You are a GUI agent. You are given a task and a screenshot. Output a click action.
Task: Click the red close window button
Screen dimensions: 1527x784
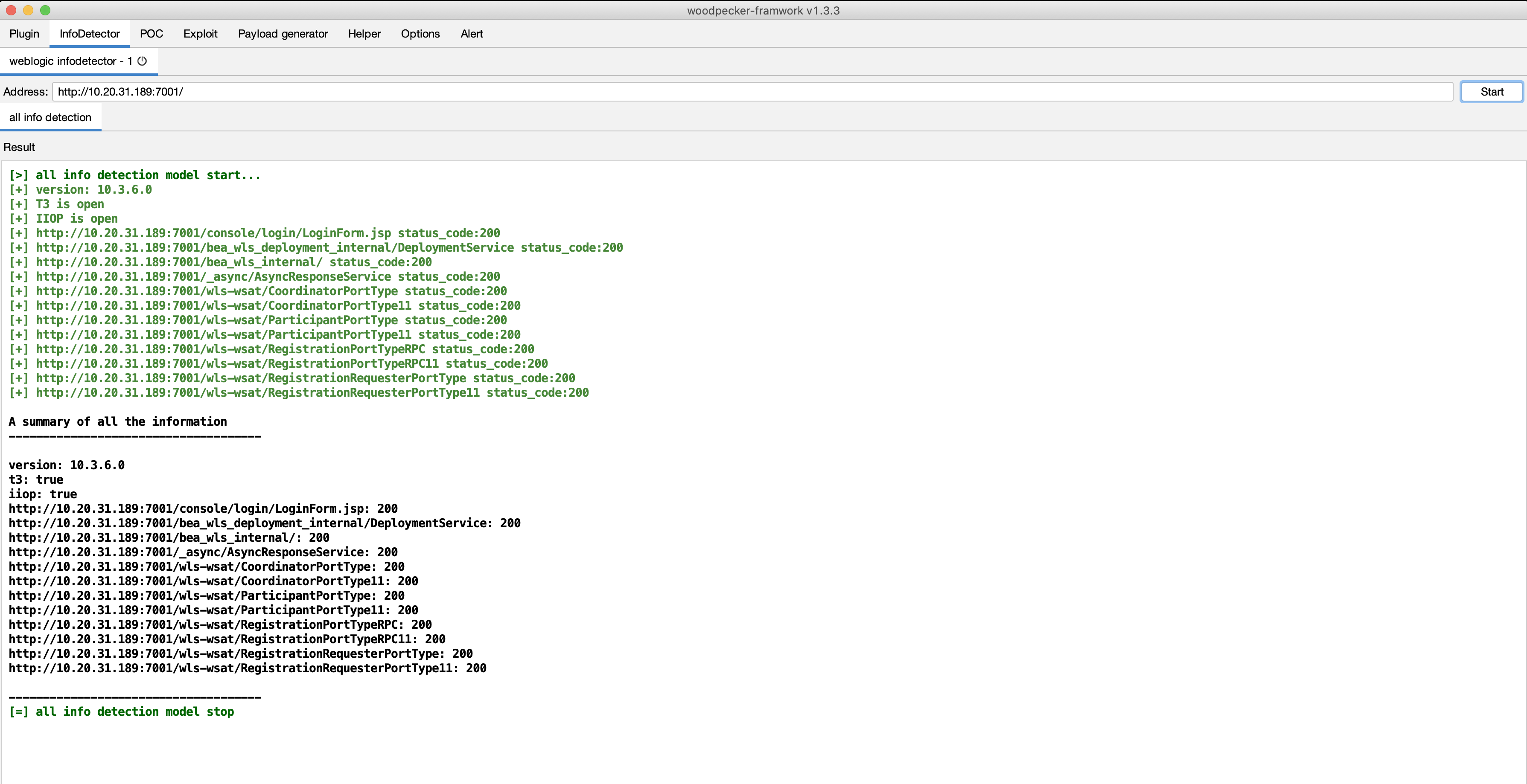[11, 10]
